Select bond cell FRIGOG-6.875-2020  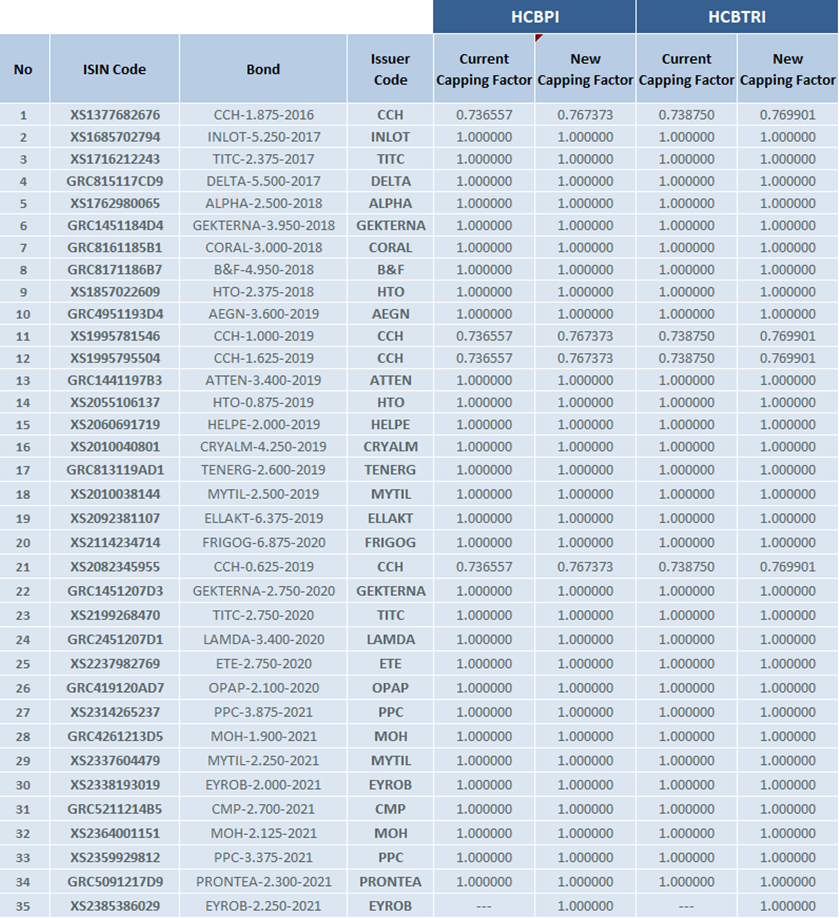(x=263, y=542)
